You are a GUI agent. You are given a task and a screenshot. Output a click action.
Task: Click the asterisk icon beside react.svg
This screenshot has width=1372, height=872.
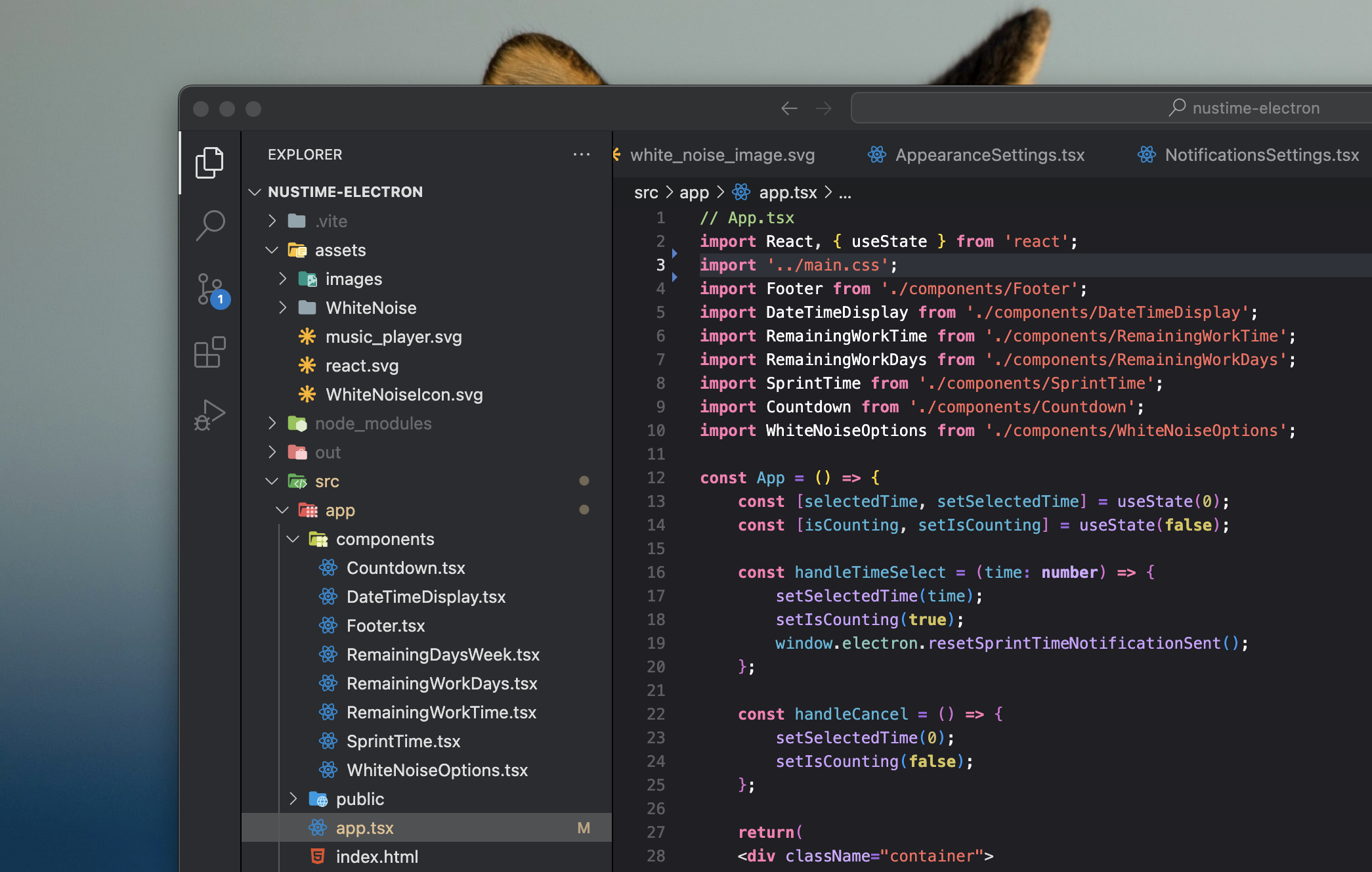tap(307, 365)
